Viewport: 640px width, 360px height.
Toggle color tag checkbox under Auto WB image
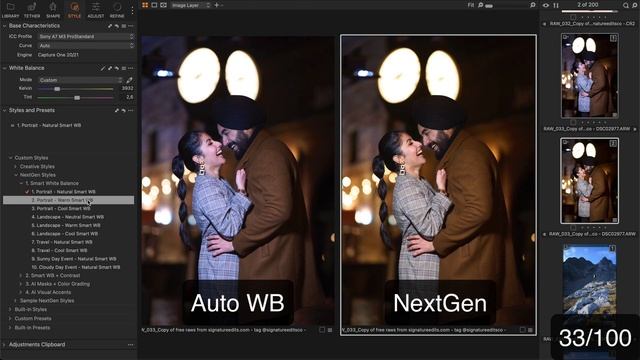pyautogui.click(x=322, y=330)
